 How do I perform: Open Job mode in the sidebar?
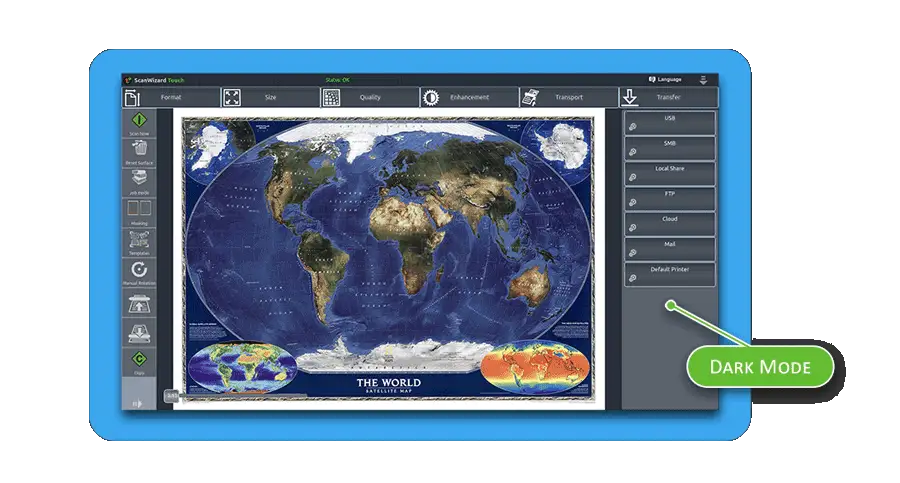(139, 182)
